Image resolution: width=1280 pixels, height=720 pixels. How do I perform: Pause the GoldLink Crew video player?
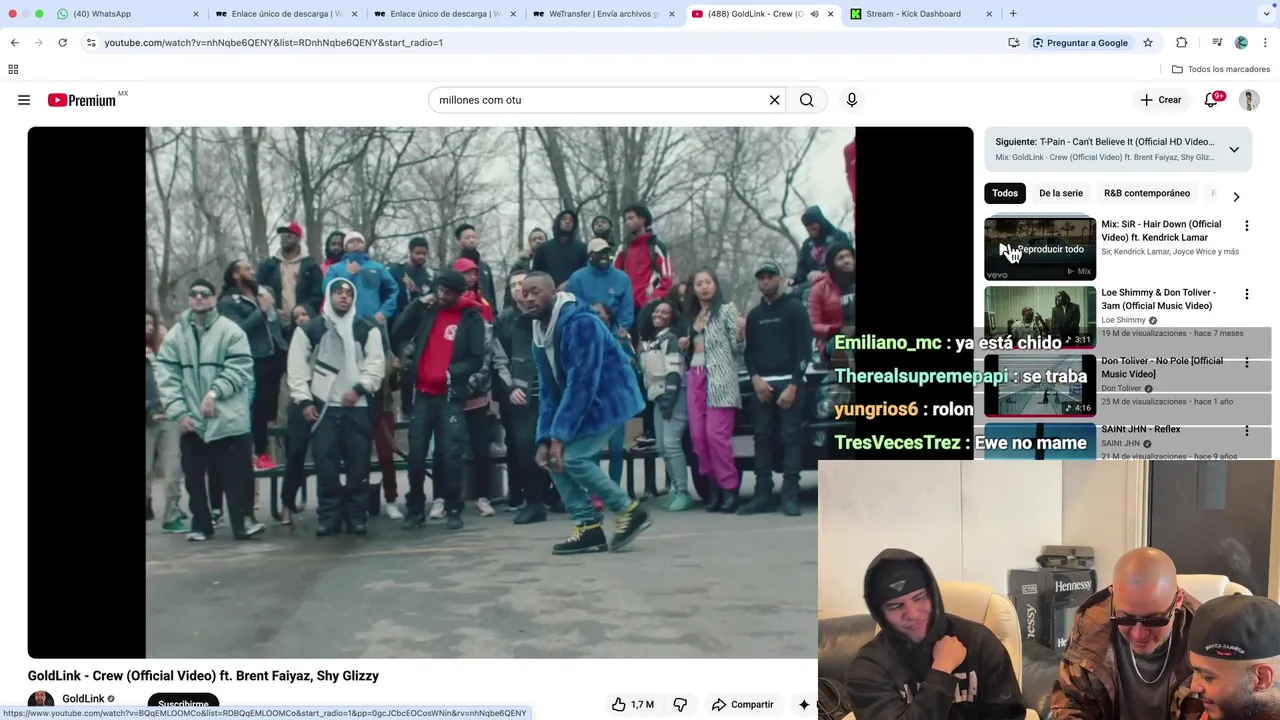500,392
